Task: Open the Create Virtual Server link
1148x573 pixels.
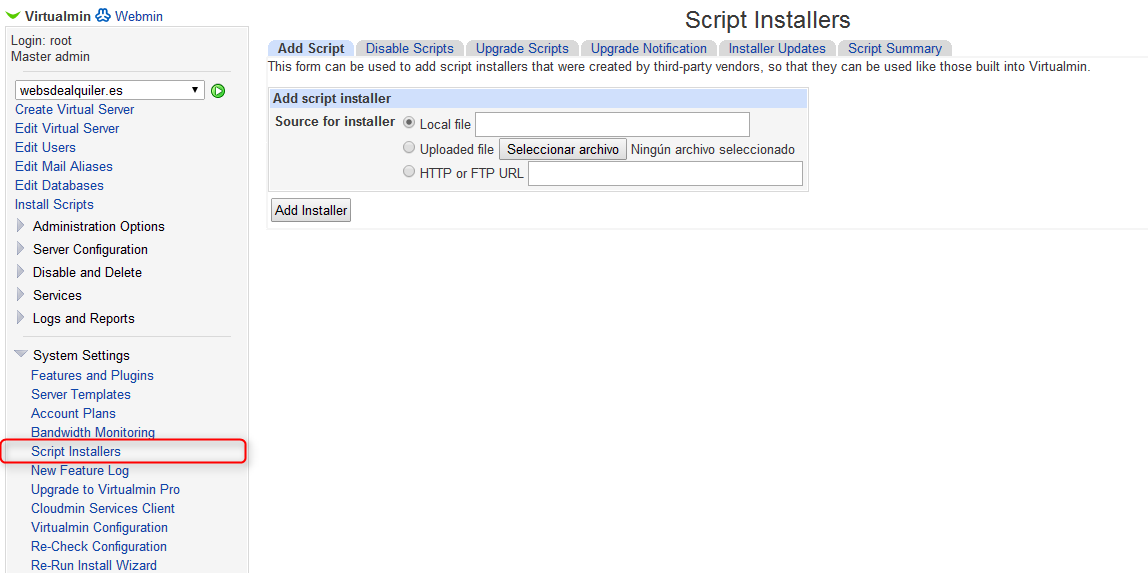Action: [x=74, y=109]
